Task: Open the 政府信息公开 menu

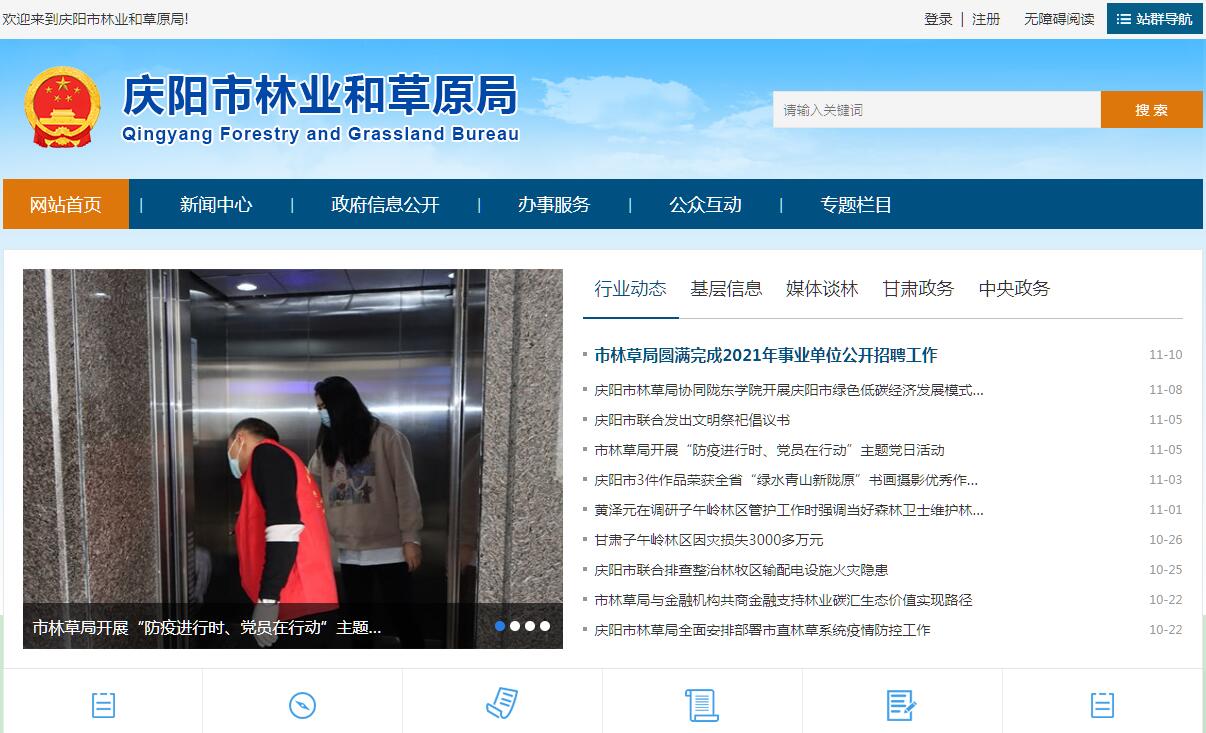Action: click(385, 205)
